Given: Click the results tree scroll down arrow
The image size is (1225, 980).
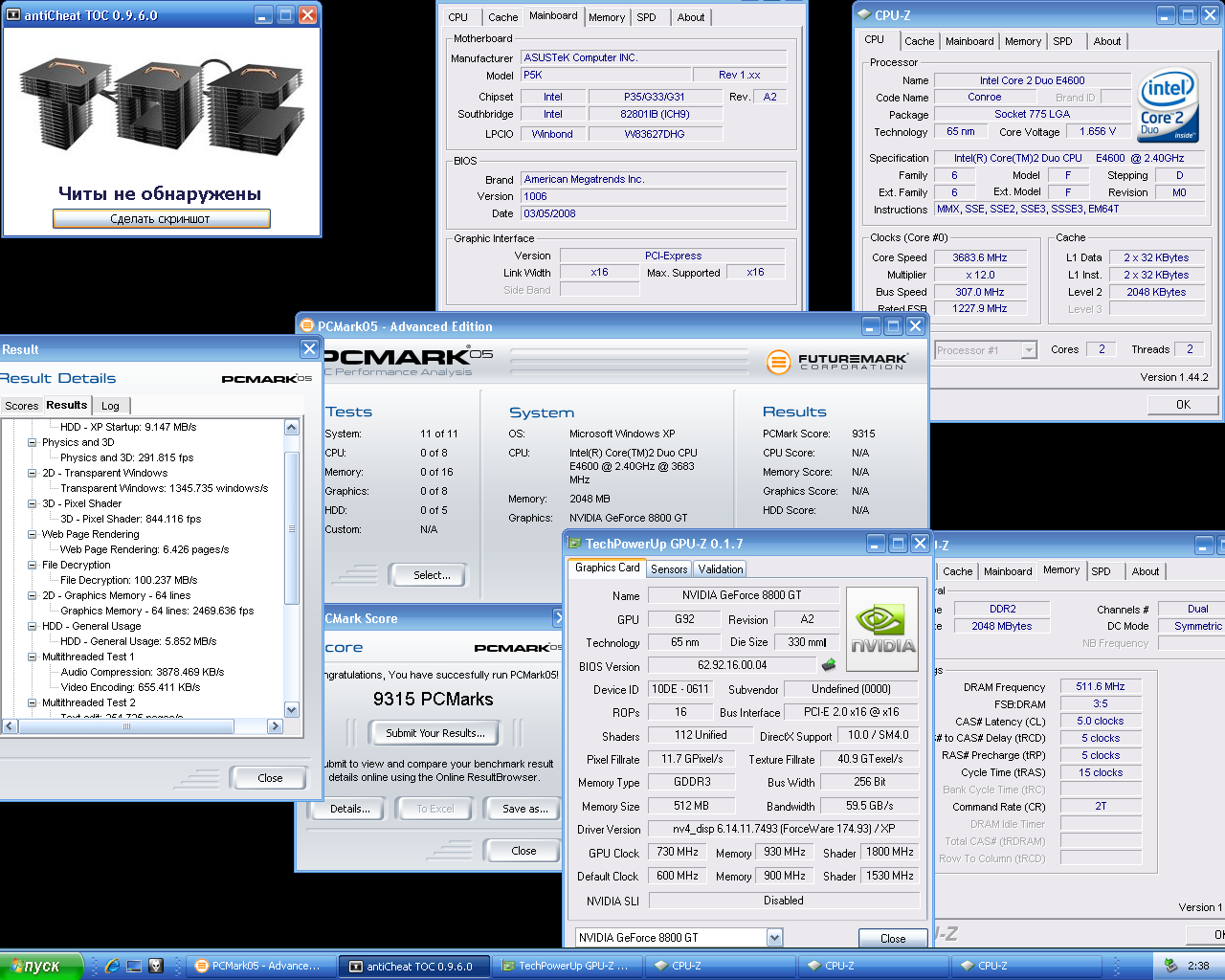Looking at the screenshot, I should (292, 709).
